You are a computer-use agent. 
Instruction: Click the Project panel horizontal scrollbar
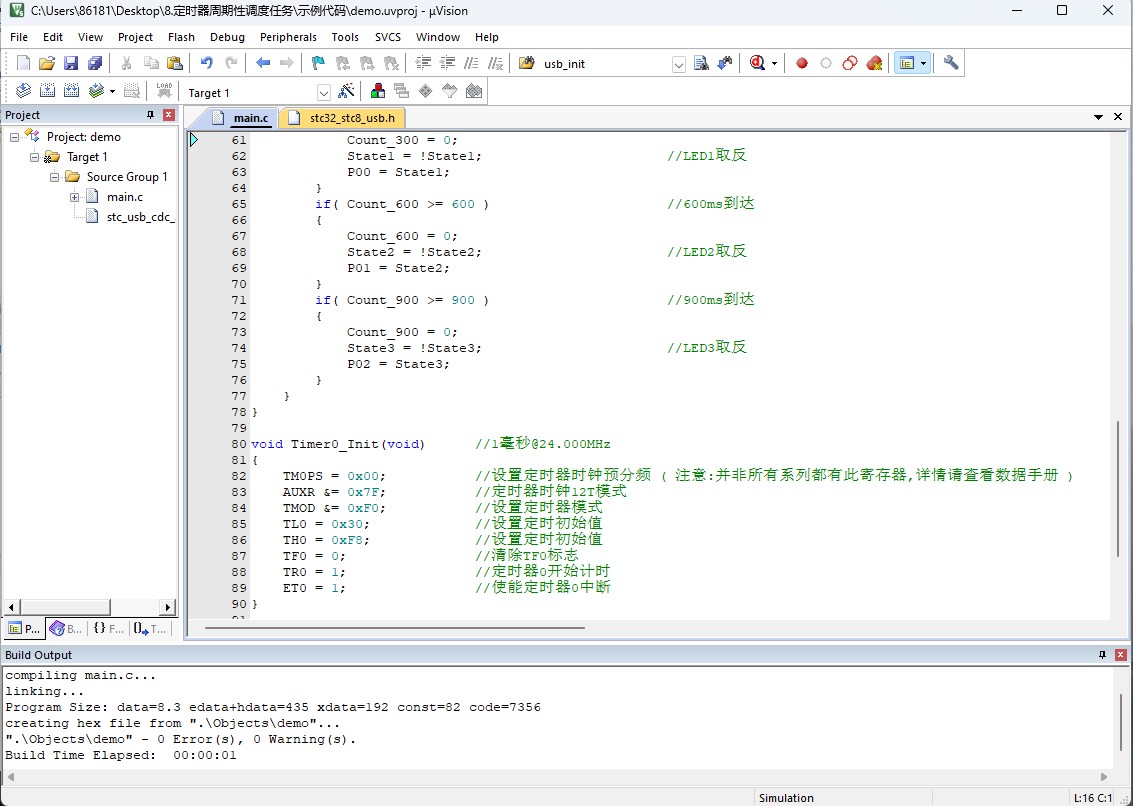(89, 607)
